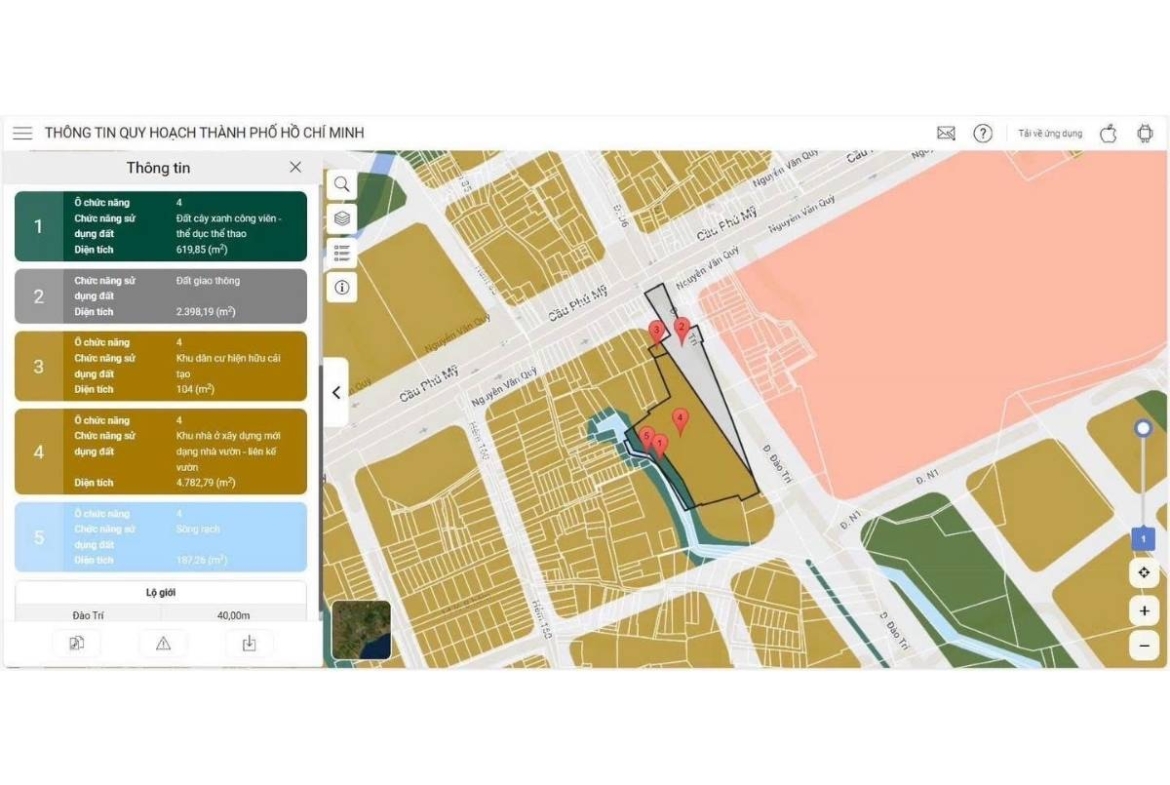This screenshot has height=785, width=1170.
Task: Click the 2.398,19 (m²) area value
Action: click(x=206, y=312)
